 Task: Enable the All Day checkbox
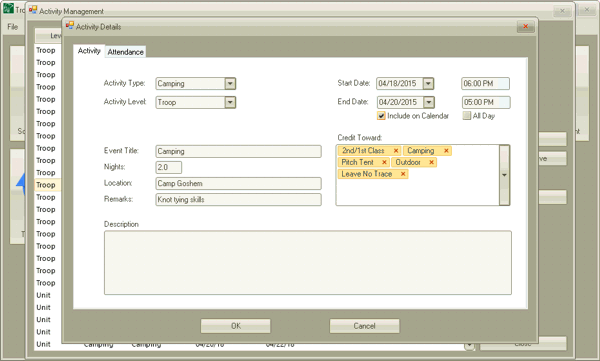click(466, 116)
